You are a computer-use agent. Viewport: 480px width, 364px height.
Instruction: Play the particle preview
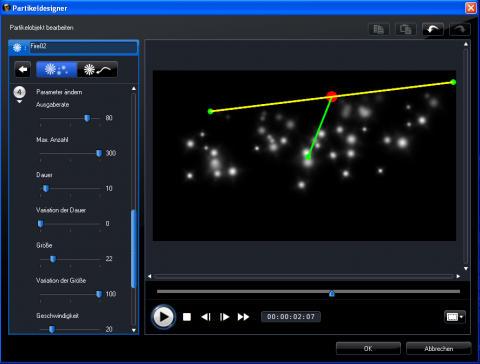click(163, 317)
